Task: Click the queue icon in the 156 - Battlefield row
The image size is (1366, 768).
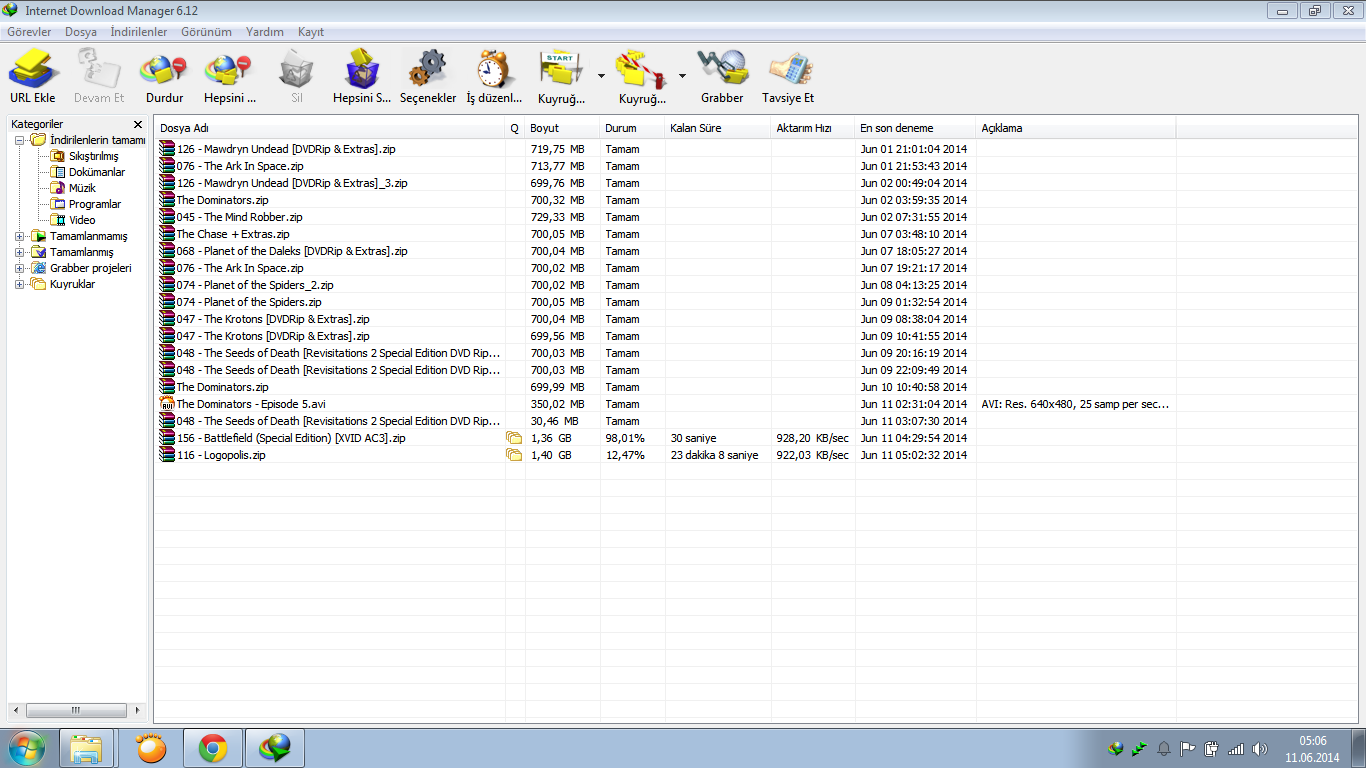Action: [x=514, y=438]
